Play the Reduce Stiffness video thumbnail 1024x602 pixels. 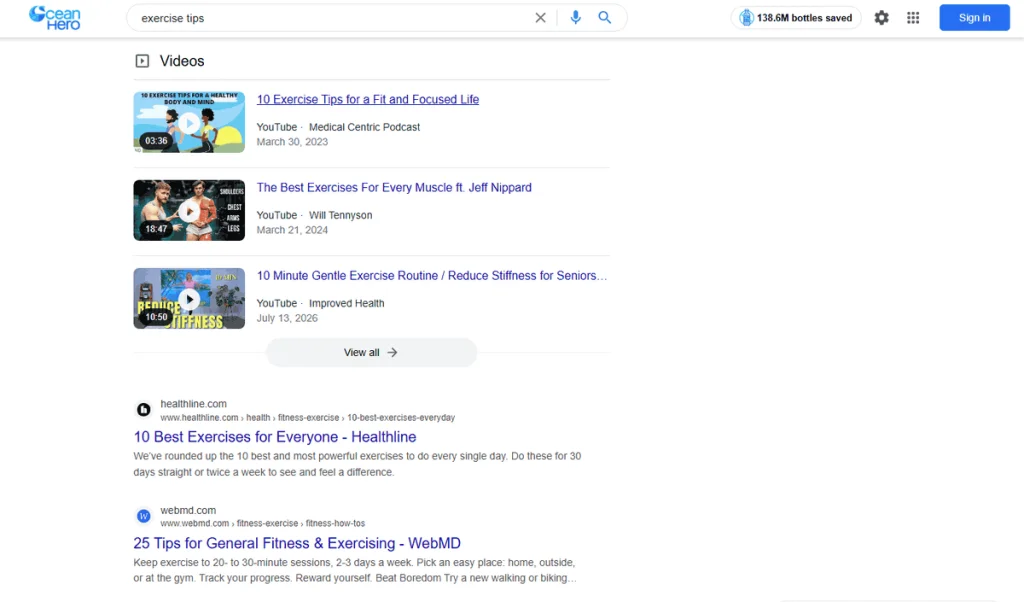click(x=189, y=298)
